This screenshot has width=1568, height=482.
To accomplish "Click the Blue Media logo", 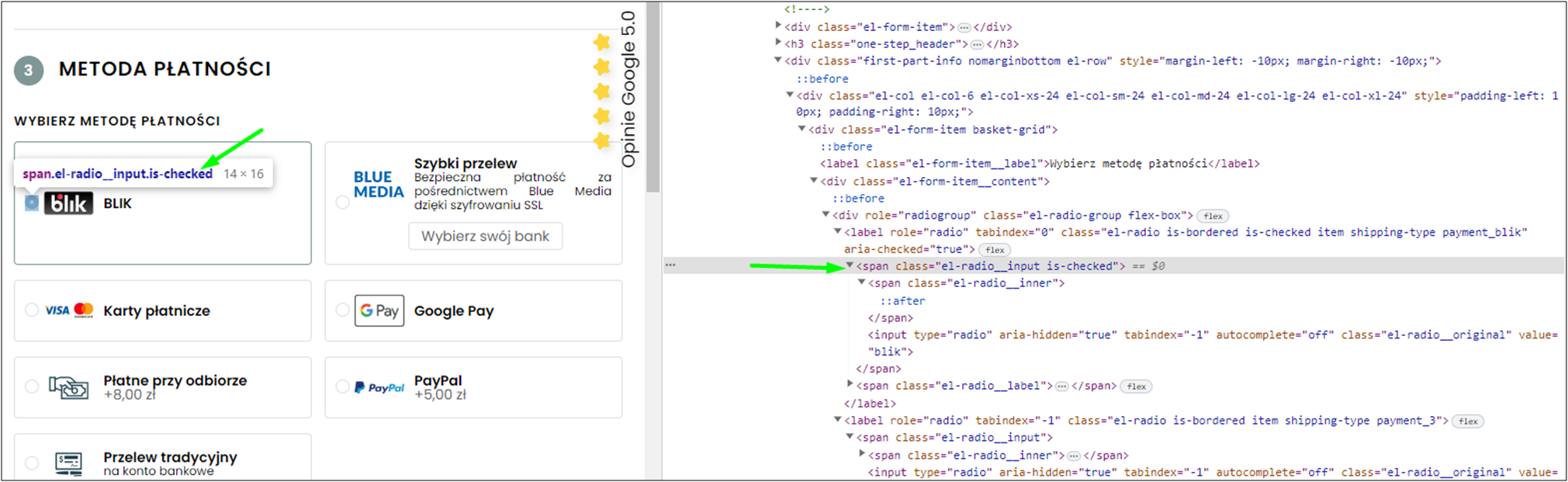I will (379, 185).
